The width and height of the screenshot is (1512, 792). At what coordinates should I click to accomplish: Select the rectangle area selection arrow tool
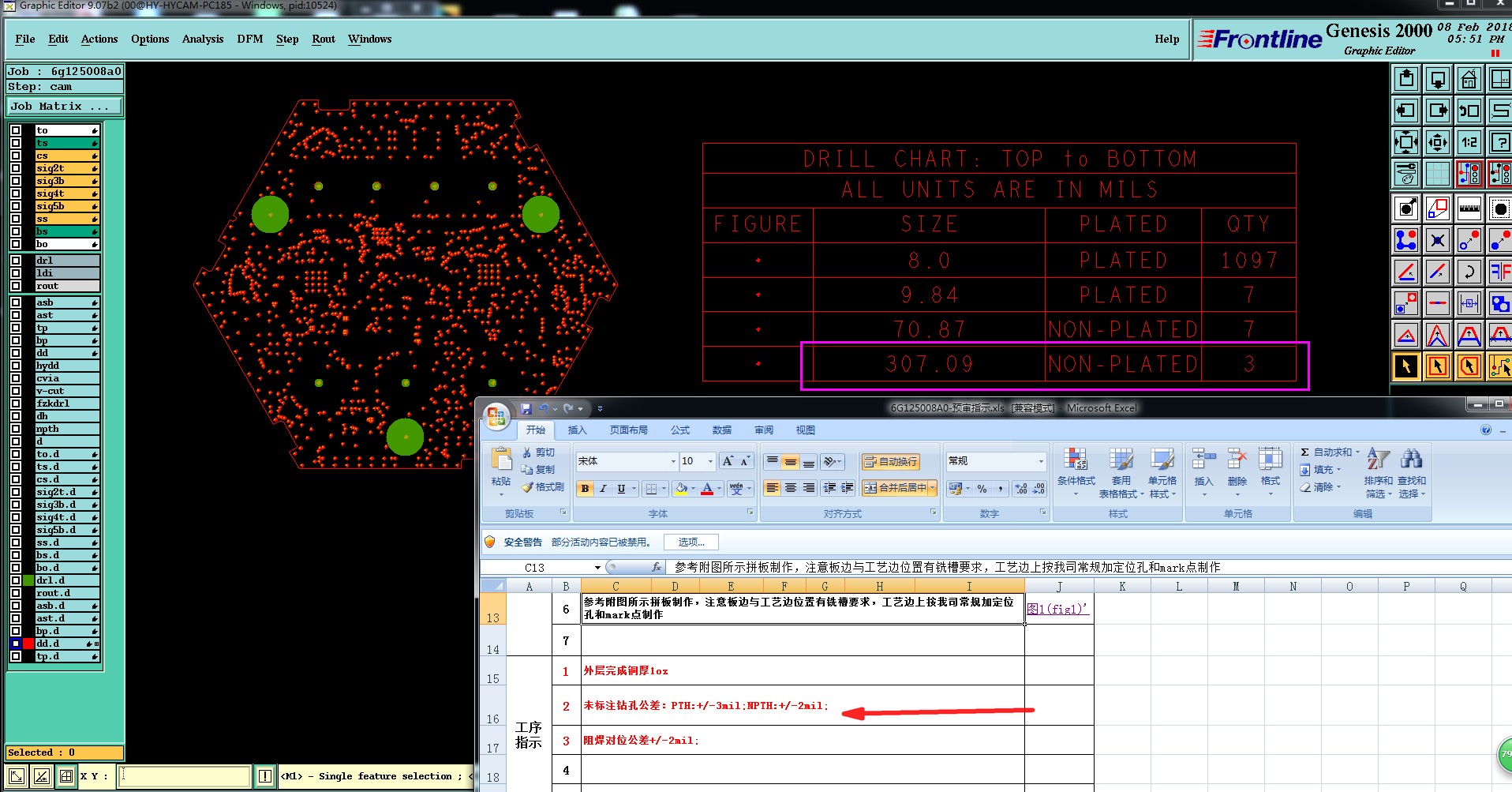(1438, 366)
